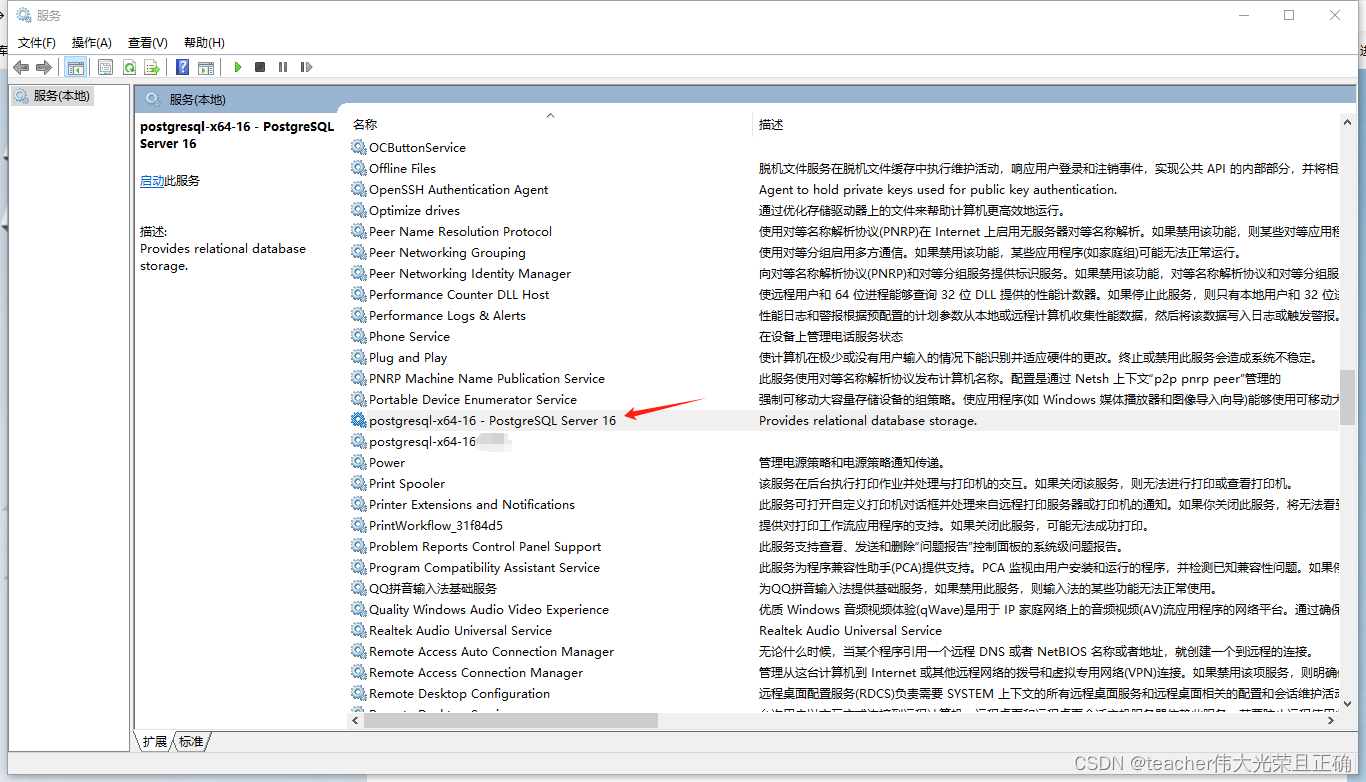Select Realtek Audio Universal Service name
This screenshot has width=1366, height=782.
pyautogui.click(x=460, y=630)
